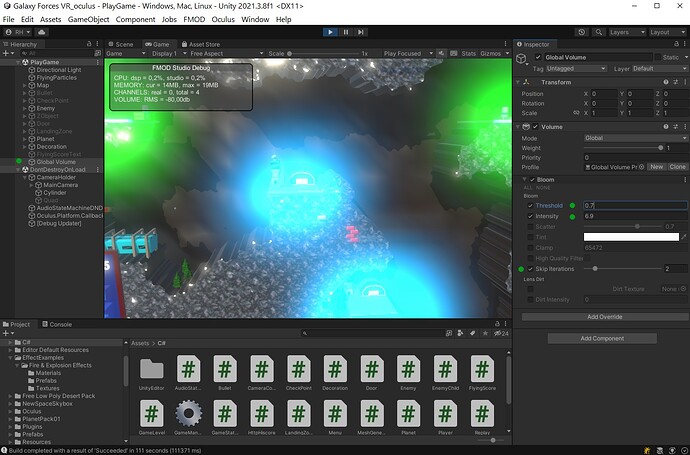Open the Volume Mode dropdown
The width and height of the screenshot is (690, 455).
pos(635,138)
